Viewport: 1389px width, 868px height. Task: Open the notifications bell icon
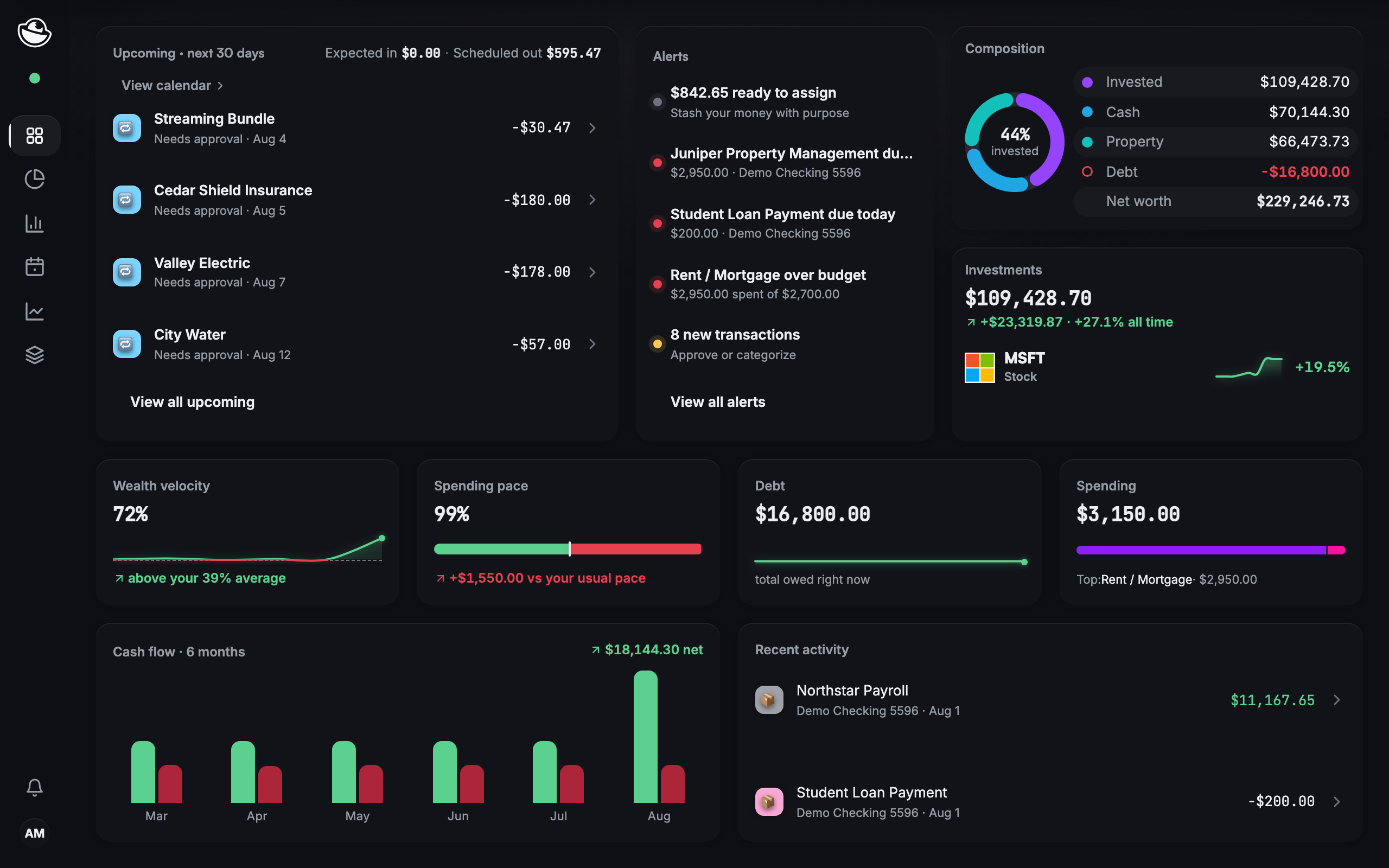tap(34, 787)
